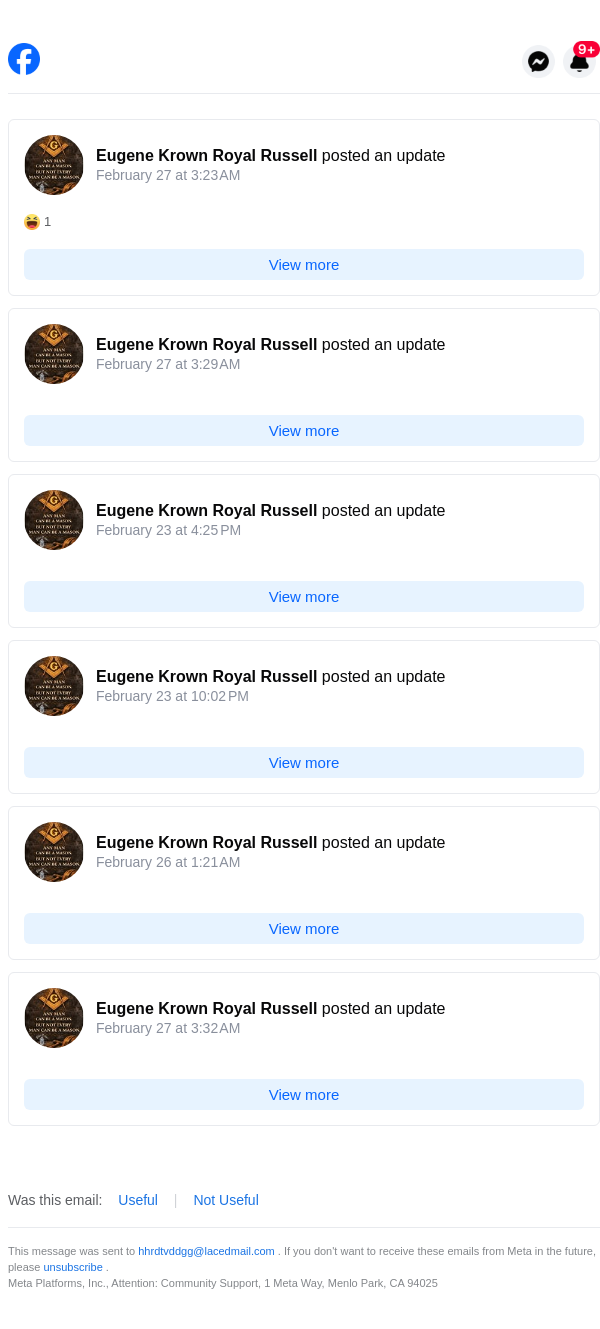600x1329 pixels.
Task: Mark this email as Not Useful
Action: coord(226,1200)
